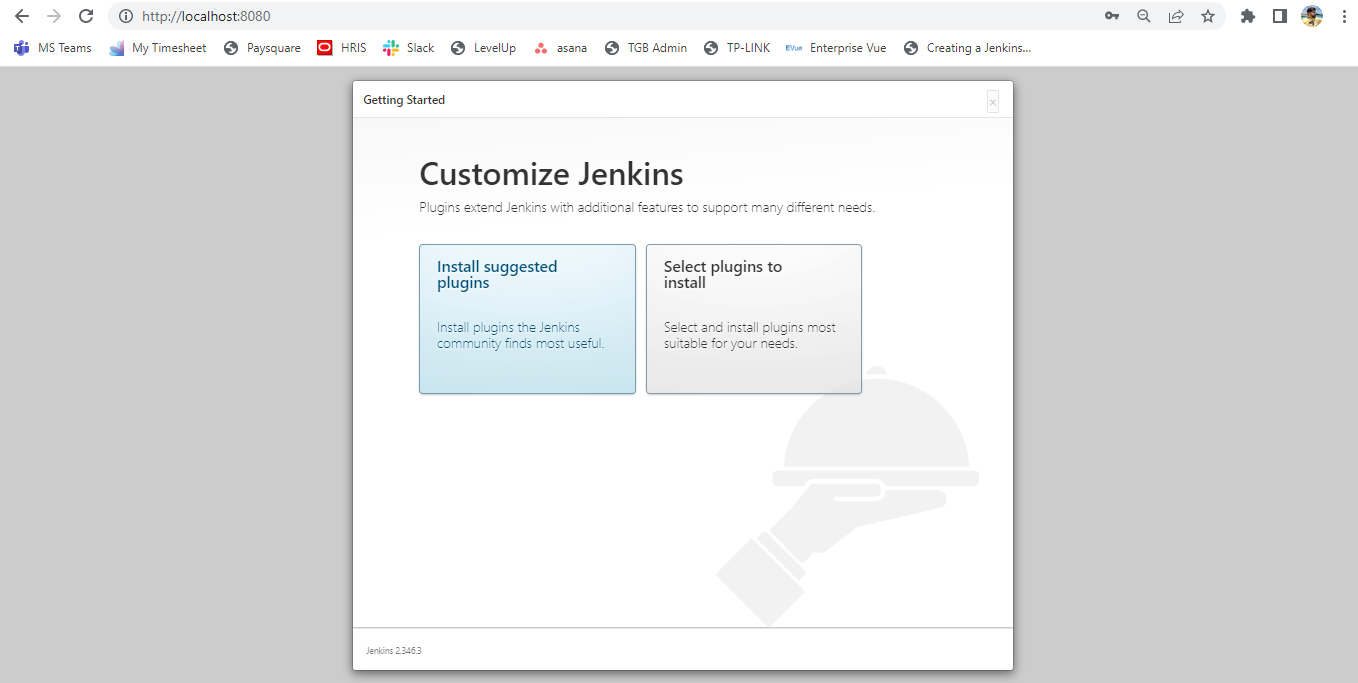Close the Getting Started dialog
The width and height of the screenshot is (1358, 683).
(x=992, y=101)
